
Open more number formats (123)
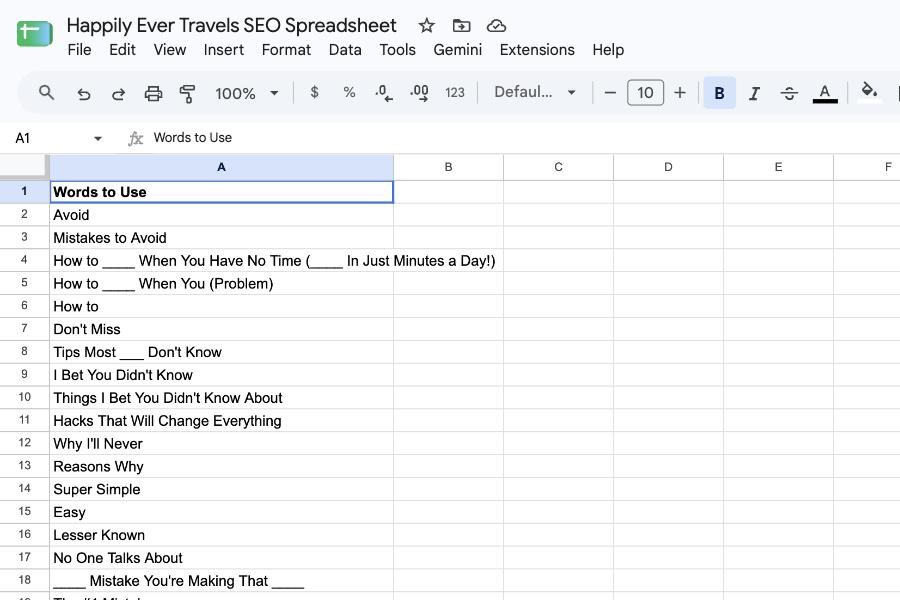tap(455, 92)
